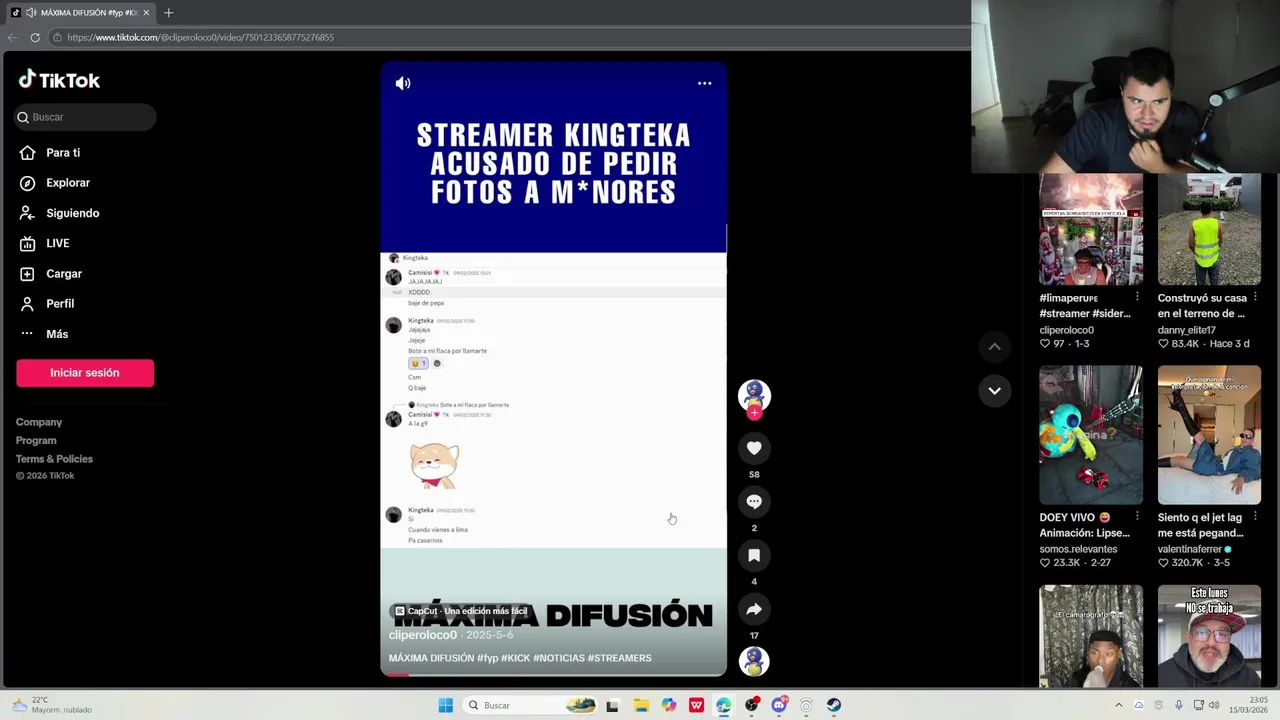
Task: Open the weather widget showing 22°C
Action: point(52,705)
